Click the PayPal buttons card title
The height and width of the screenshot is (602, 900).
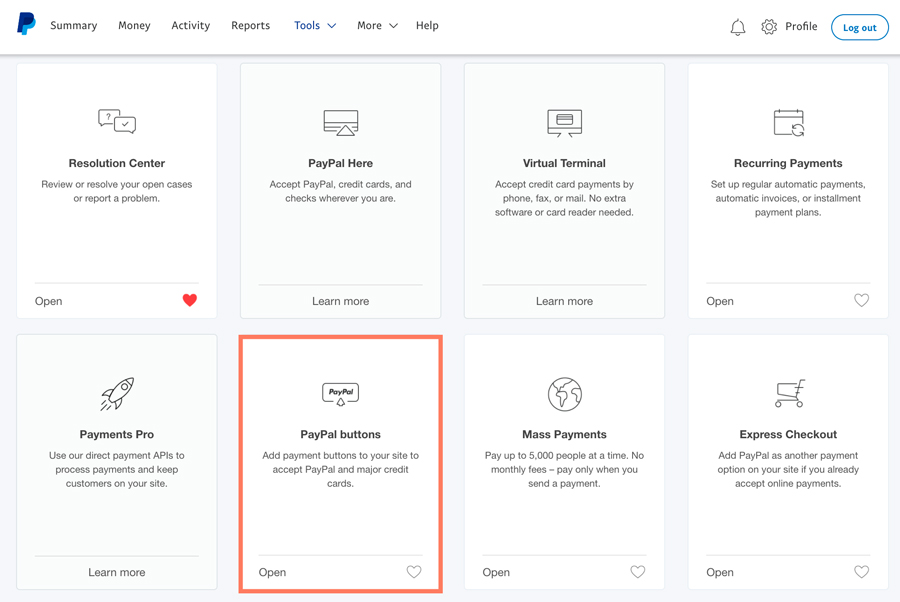click(340, 434)
